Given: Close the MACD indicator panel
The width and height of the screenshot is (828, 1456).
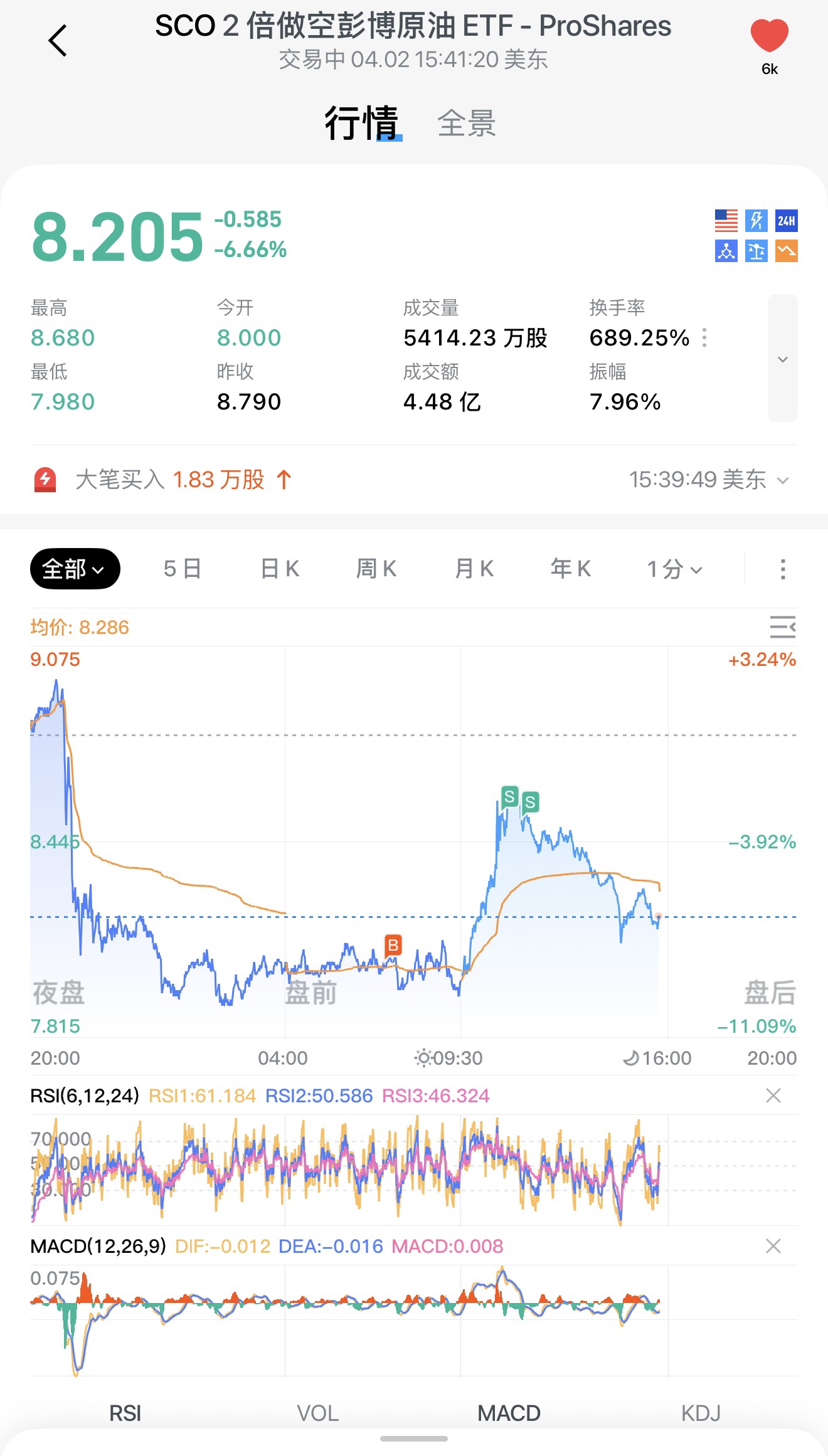Looking at the screenshot, I should (773, 1246).
